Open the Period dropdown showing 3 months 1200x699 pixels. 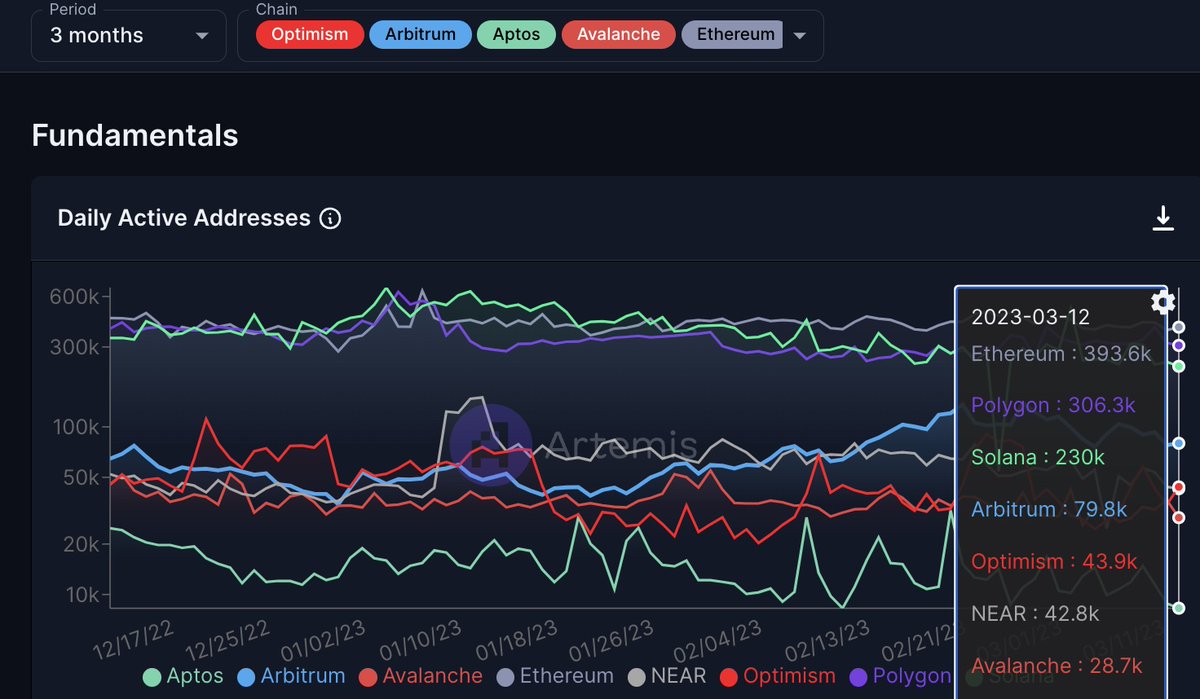(129, 35)
